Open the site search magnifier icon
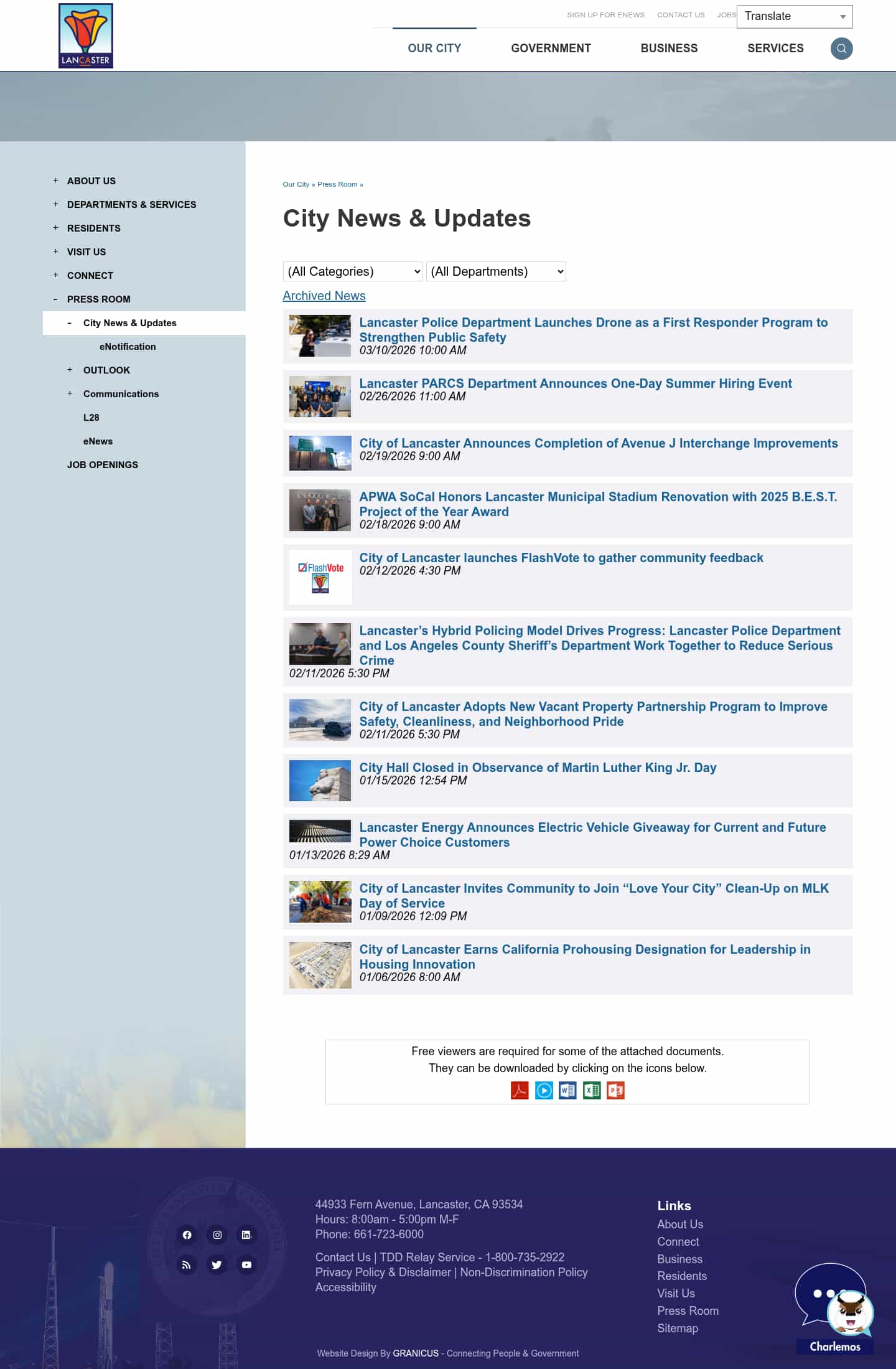The width and height of the screenshot is (896, 1369). pos(841,49)
